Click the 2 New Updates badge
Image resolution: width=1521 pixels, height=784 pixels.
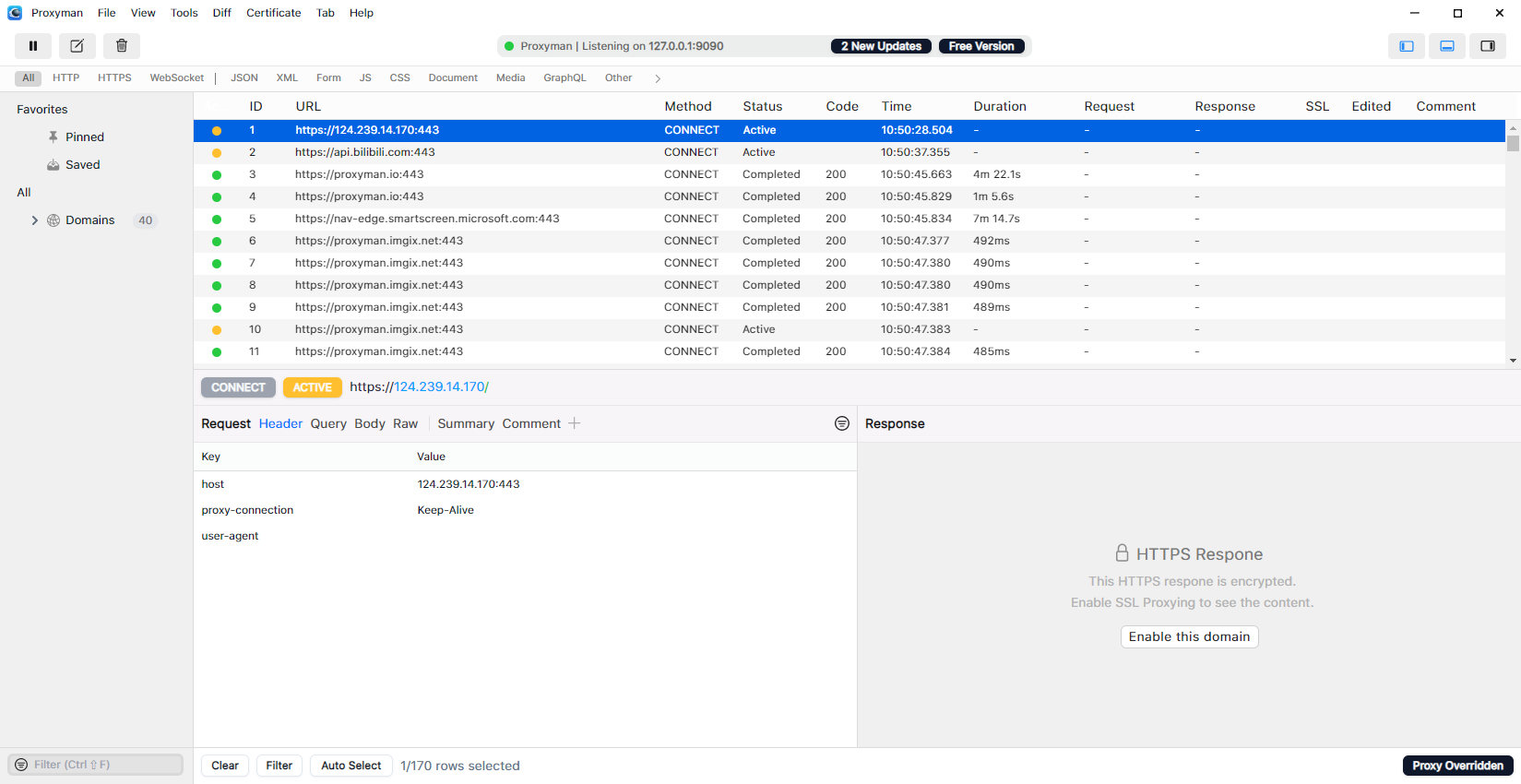point(881,46)
